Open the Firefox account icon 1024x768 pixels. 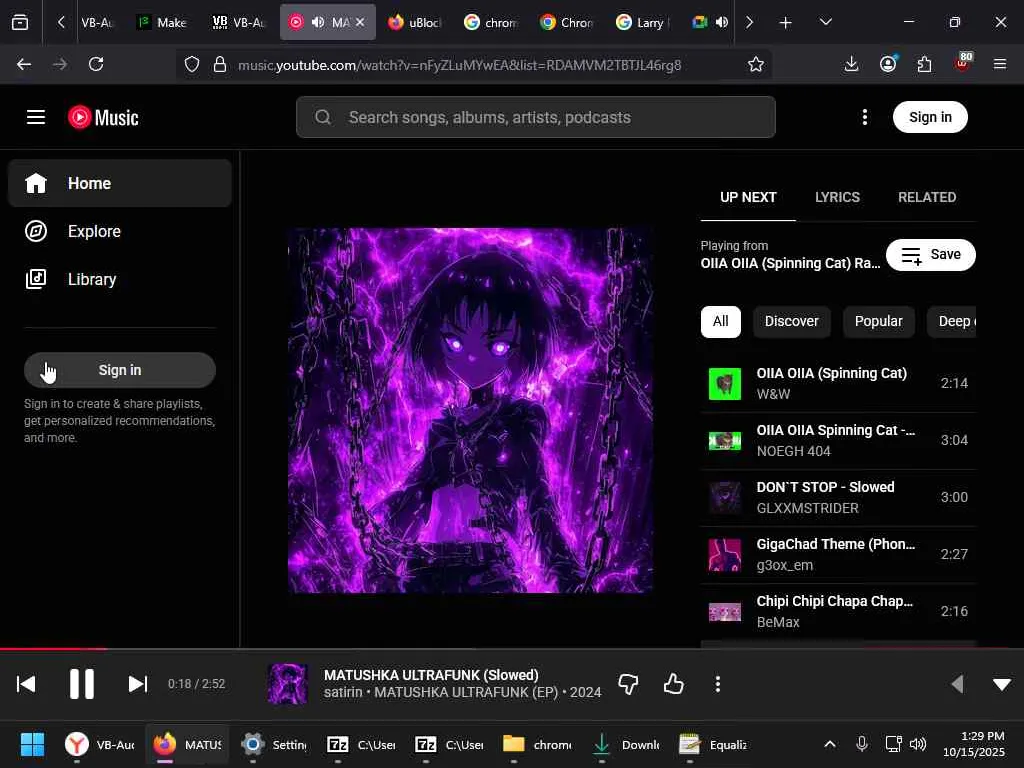click(x=888, y=64)
